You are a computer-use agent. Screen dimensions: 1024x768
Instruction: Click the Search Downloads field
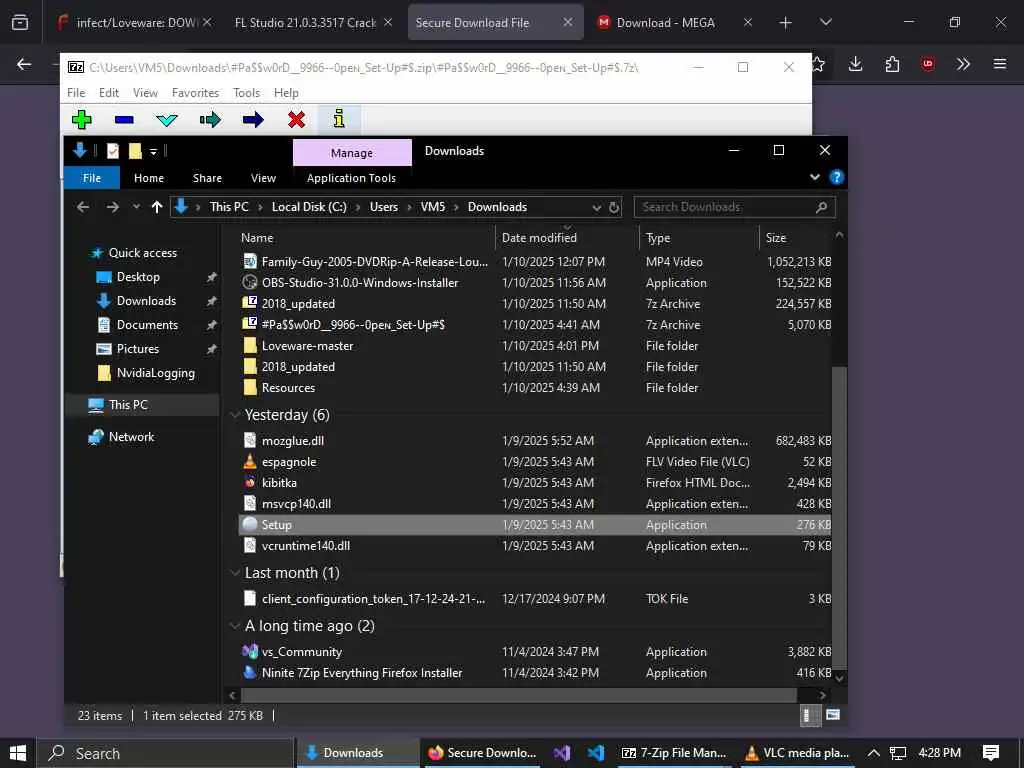click(734, 207)
